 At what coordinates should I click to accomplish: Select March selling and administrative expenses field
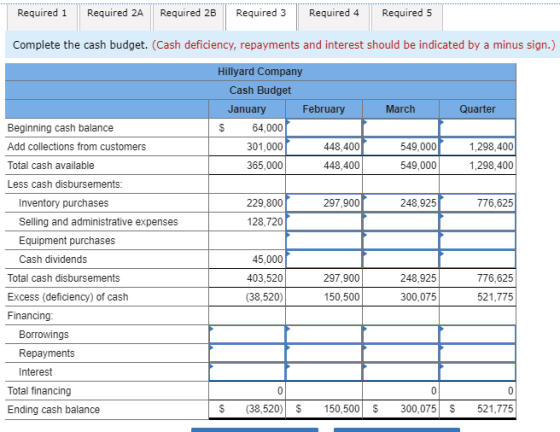tap(401, 222)
